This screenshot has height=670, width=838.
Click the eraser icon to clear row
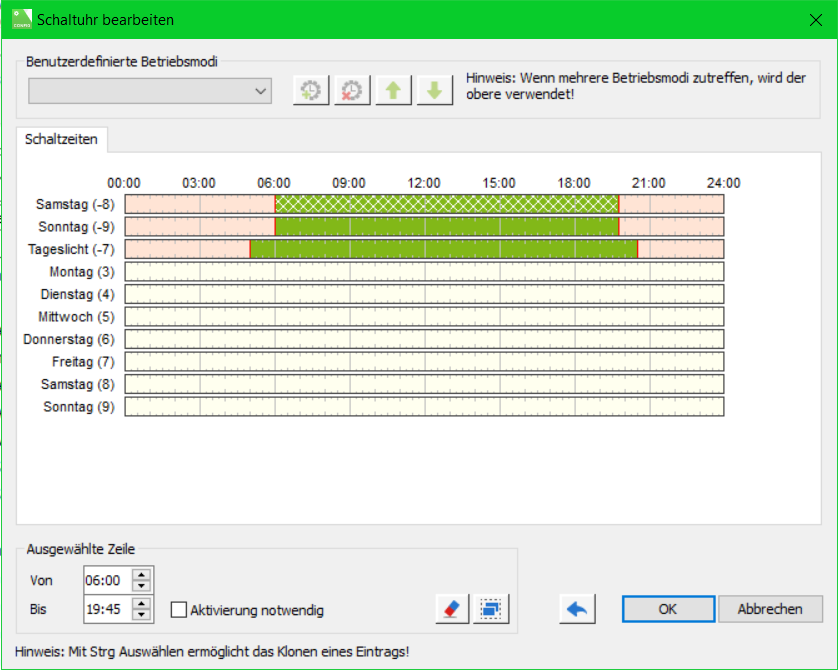click(x=452, y=608)
